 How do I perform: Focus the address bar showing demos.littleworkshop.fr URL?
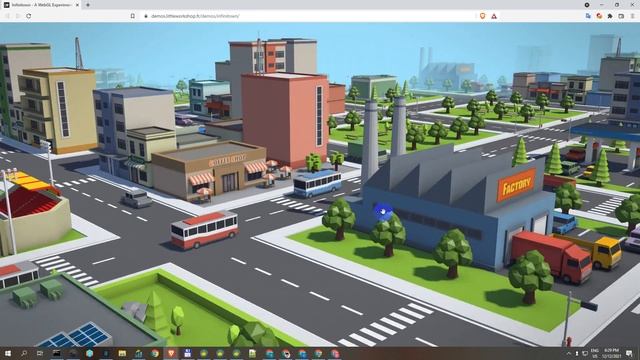coord(310,16)
